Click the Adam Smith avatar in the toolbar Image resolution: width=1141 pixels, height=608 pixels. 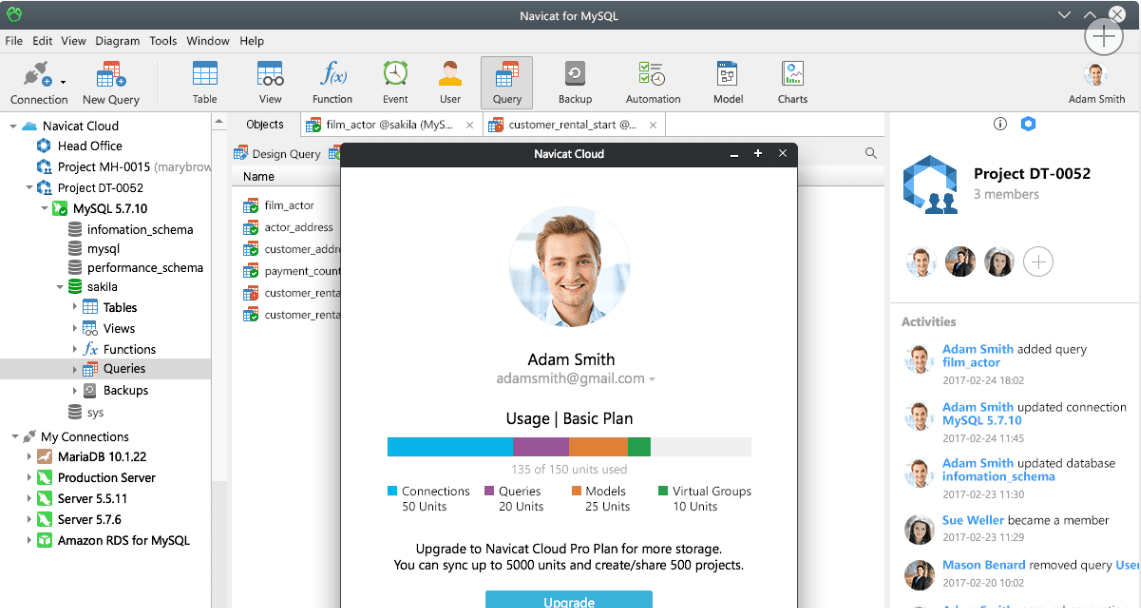click(1096, 75)
